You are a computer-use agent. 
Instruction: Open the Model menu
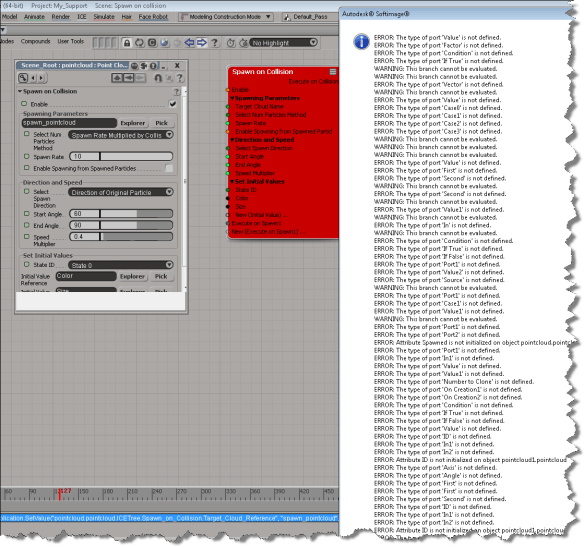pyautogui.click(x=9, y=17)
